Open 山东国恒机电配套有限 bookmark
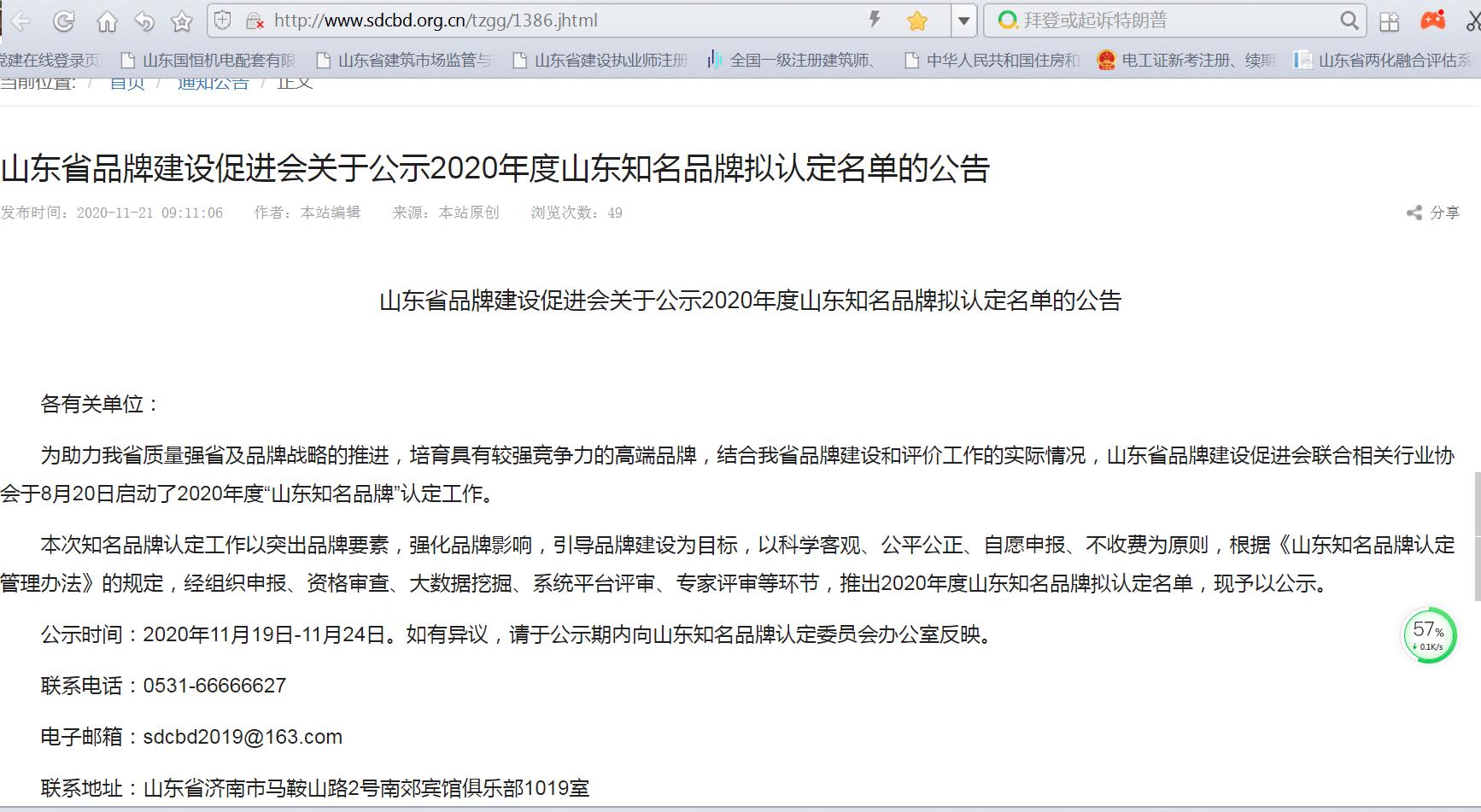Image resolution: width=1481 pixels, height=812 pixels. click(209, 60)
